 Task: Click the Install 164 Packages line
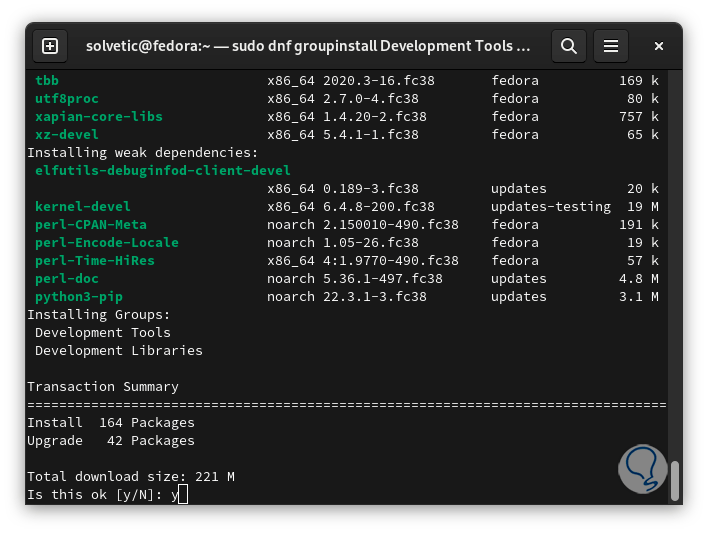pos(111,422)
